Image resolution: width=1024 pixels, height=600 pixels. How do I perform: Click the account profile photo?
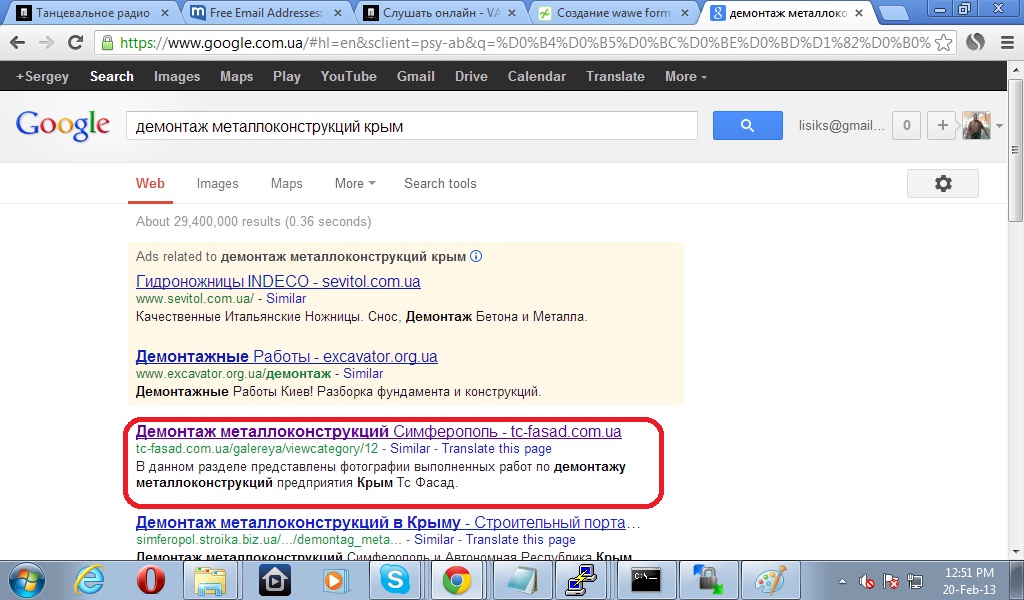976,125
